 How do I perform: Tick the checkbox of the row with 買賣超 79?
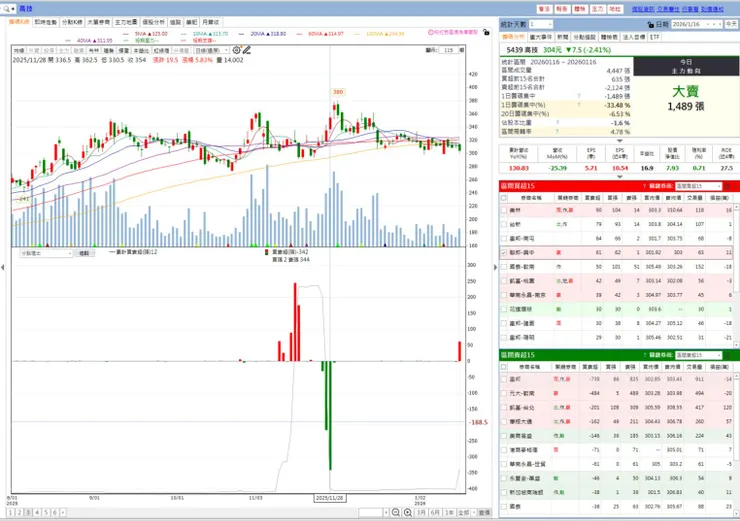[x=504, y=225]
